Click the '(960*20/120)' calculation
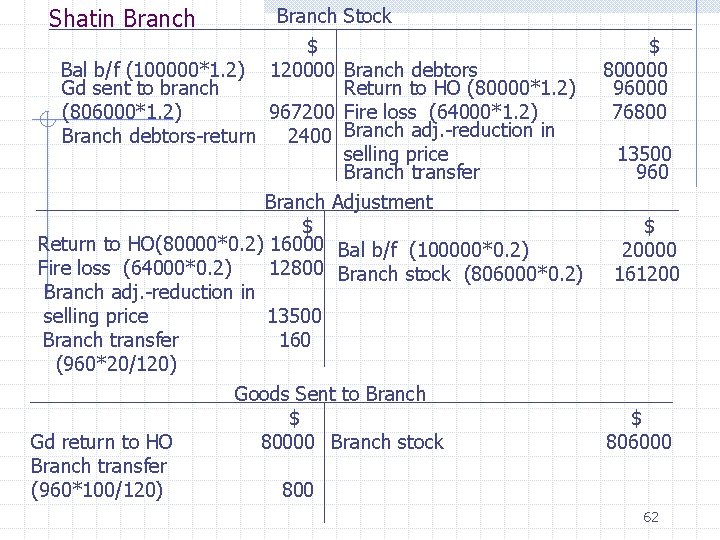 point(116,364)
